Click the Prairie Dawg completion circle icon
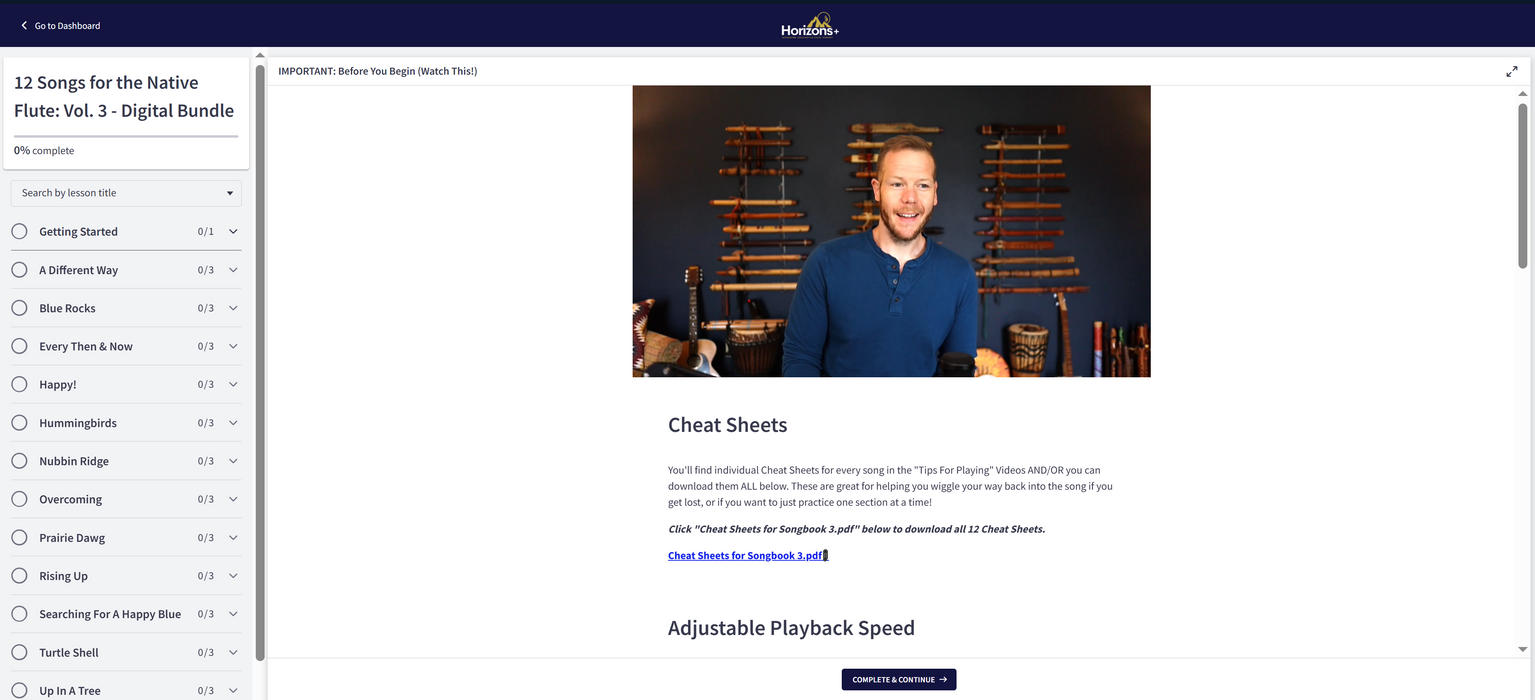 [19, 538]
